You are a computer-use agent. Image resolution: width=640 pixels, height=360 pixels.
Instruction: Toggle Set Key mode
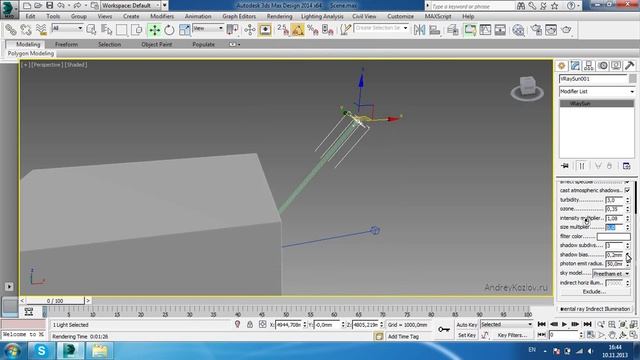[x=467, y=335]
